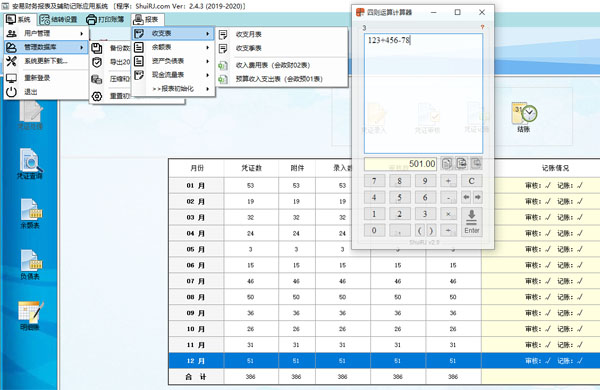Select 收支表 in the 报表 menu

pyautogui.click(x=173, y=34)
